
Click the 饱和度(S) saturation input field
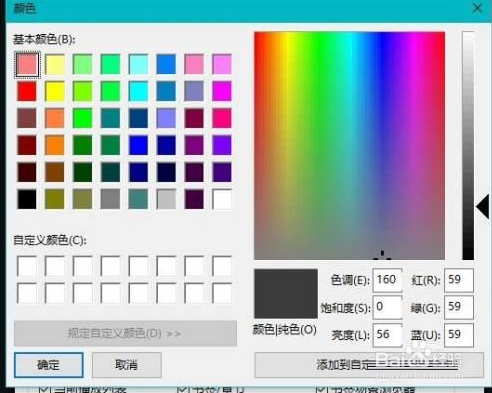pyautogui.click(x=387, y=307)
